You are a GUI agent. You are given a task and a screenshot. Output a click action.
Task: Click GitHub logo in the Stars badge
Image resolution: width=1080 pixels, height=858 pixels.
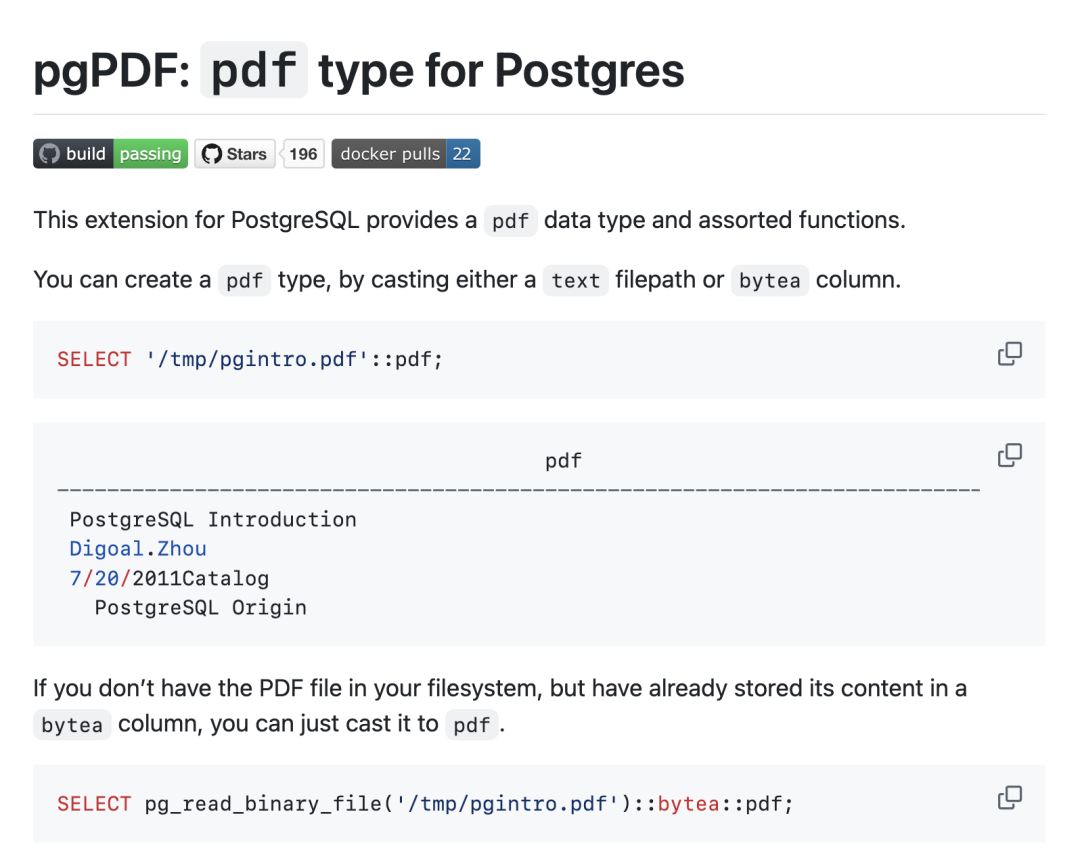point(211,154)
